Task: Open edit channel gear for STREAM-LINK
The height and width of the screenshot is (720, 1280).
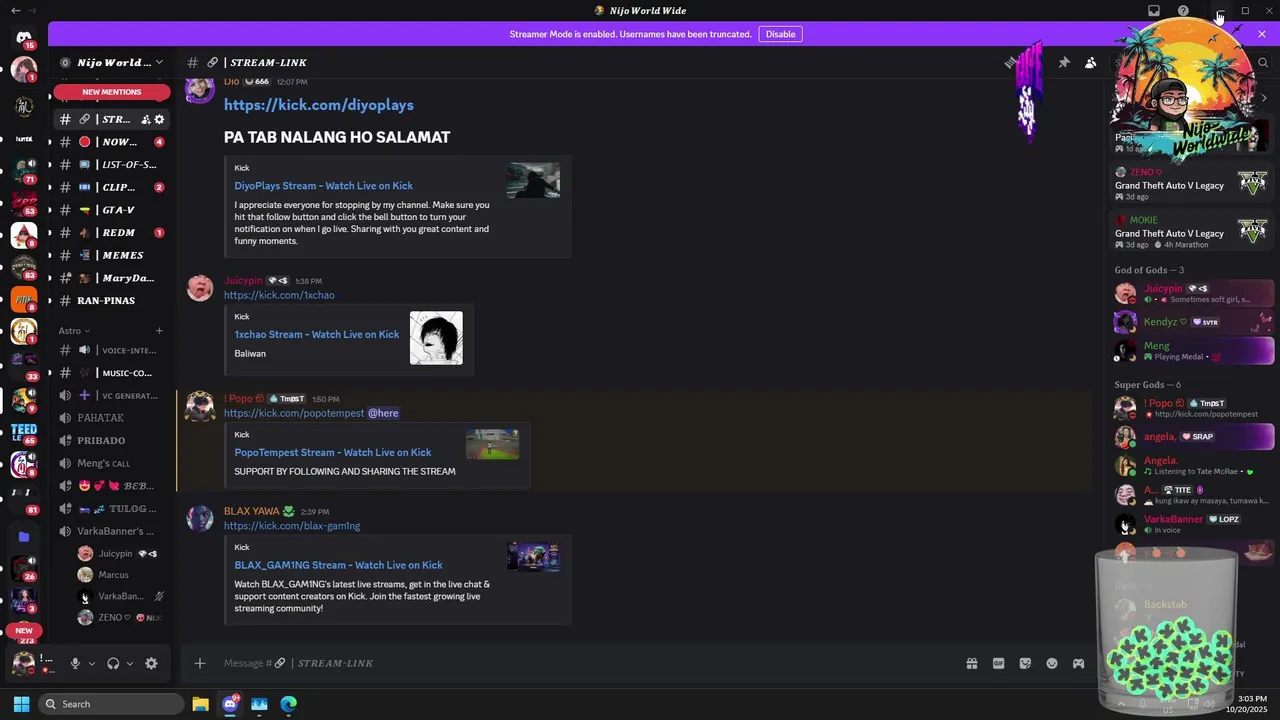Action: (x=159, y=119)
